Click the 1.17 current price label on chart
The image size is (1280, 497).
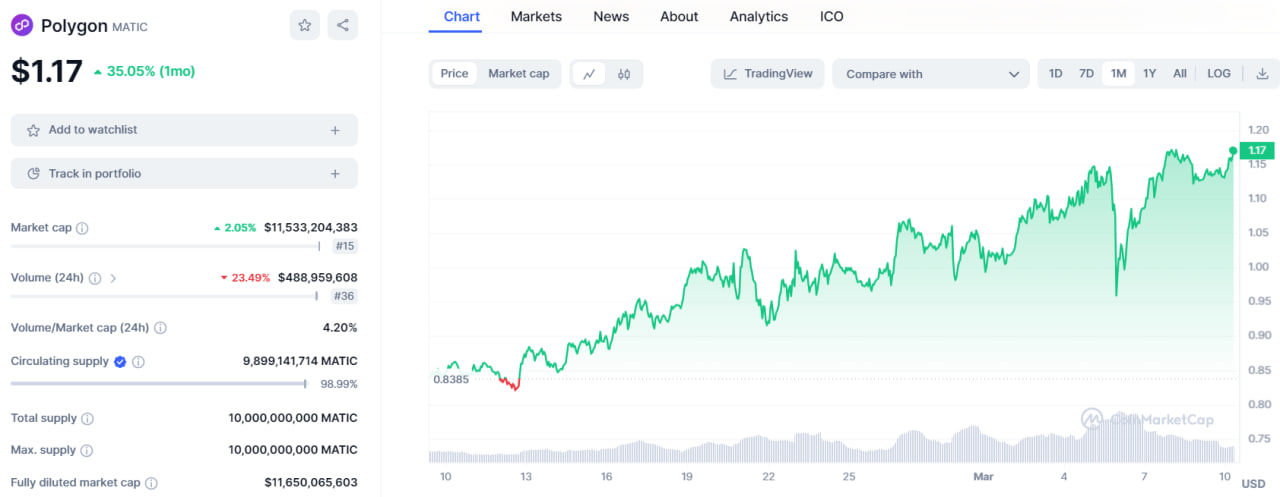(1256, 150)
